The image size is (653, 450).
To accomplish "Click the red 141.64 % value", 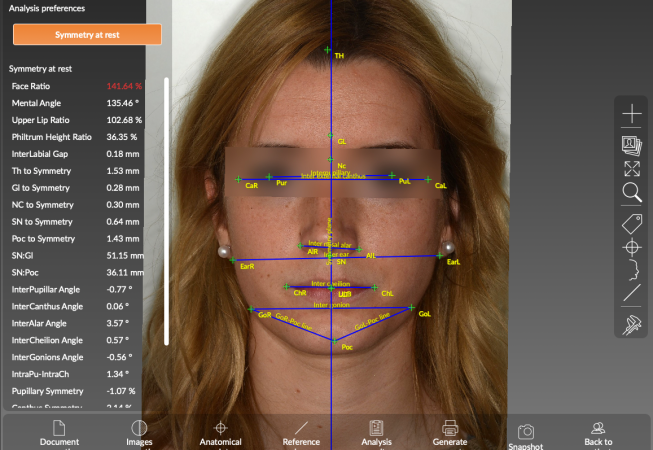I will 124,86.
